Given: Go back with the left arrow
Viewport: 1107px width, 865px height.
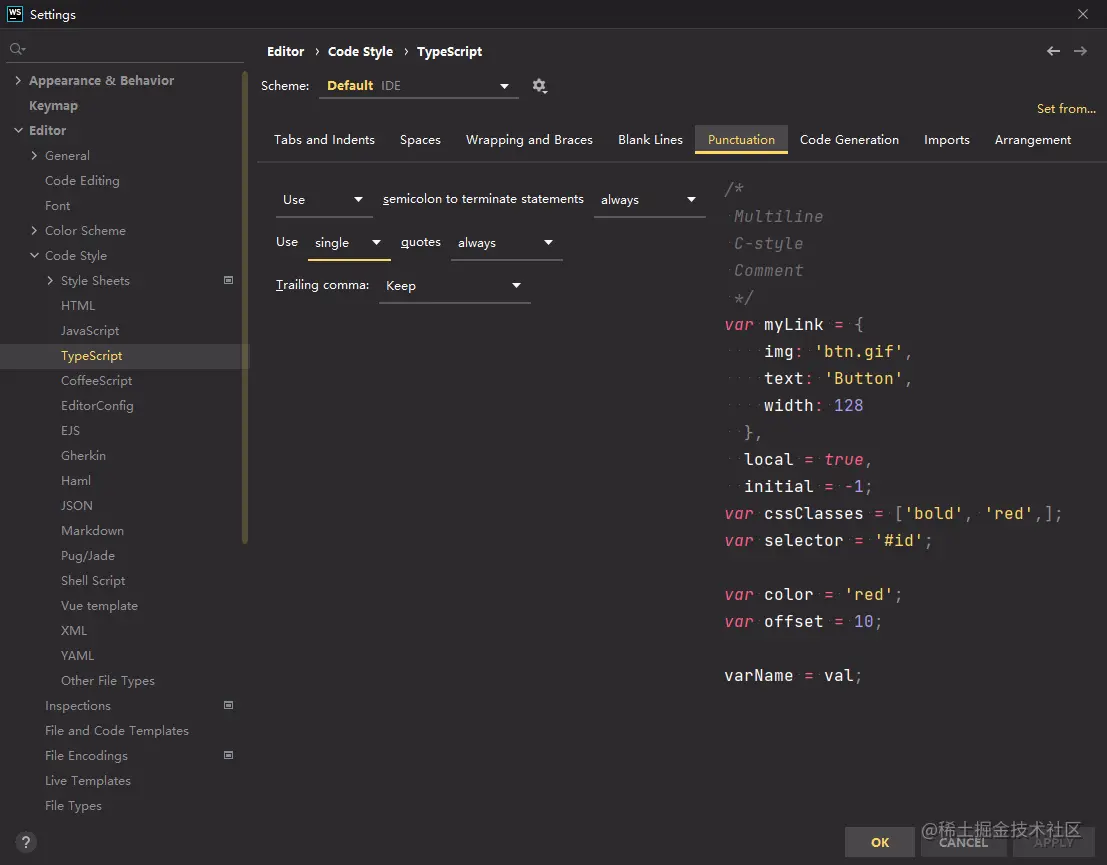Looking at the screenshot, I should pos(1053,51).
